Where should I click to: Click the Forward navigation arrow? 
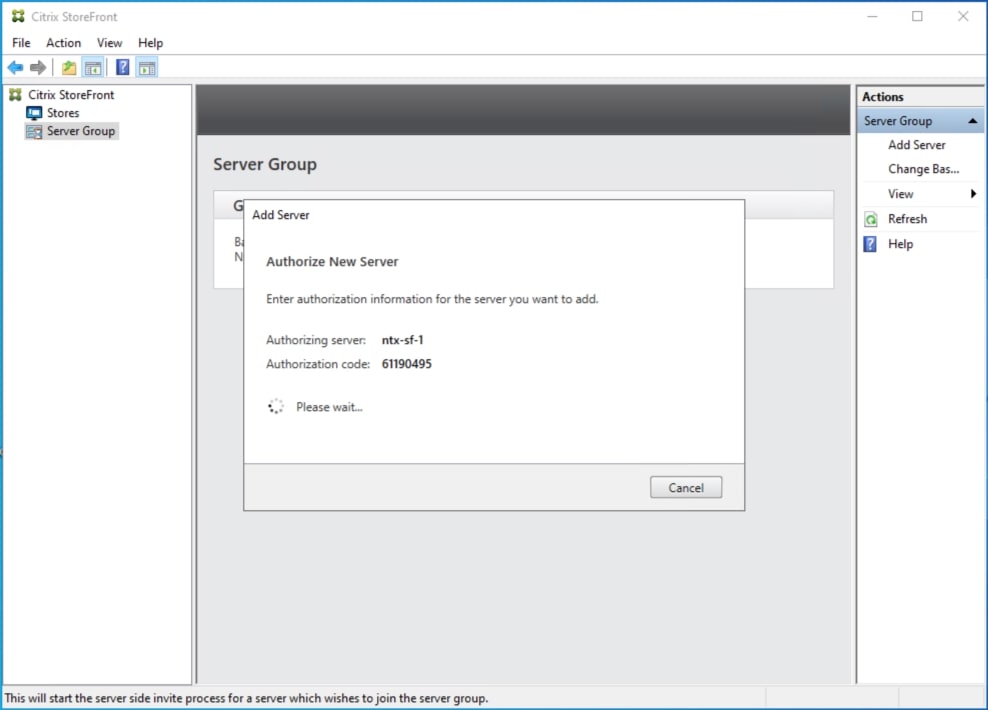(x=38, y=67)
